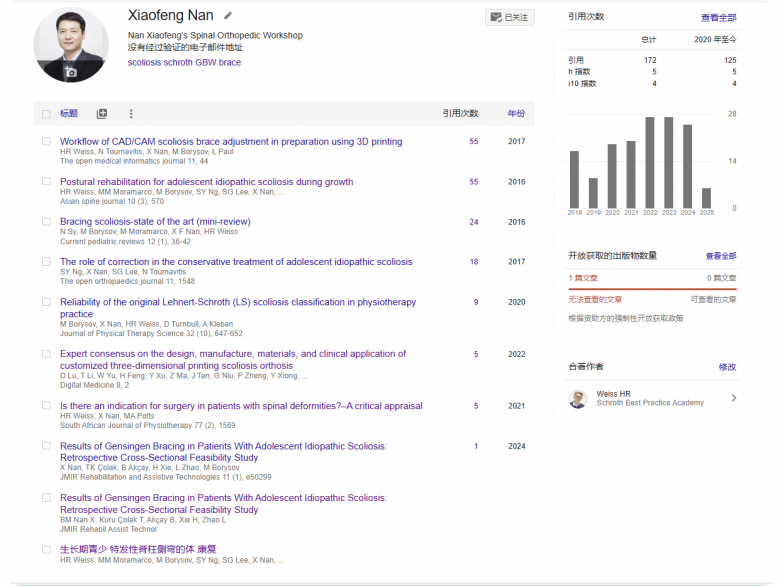Click 修改 link beside 合著作者
Image resolution: width=782 pixels, height=586 pixels.
tap(727, 367)
